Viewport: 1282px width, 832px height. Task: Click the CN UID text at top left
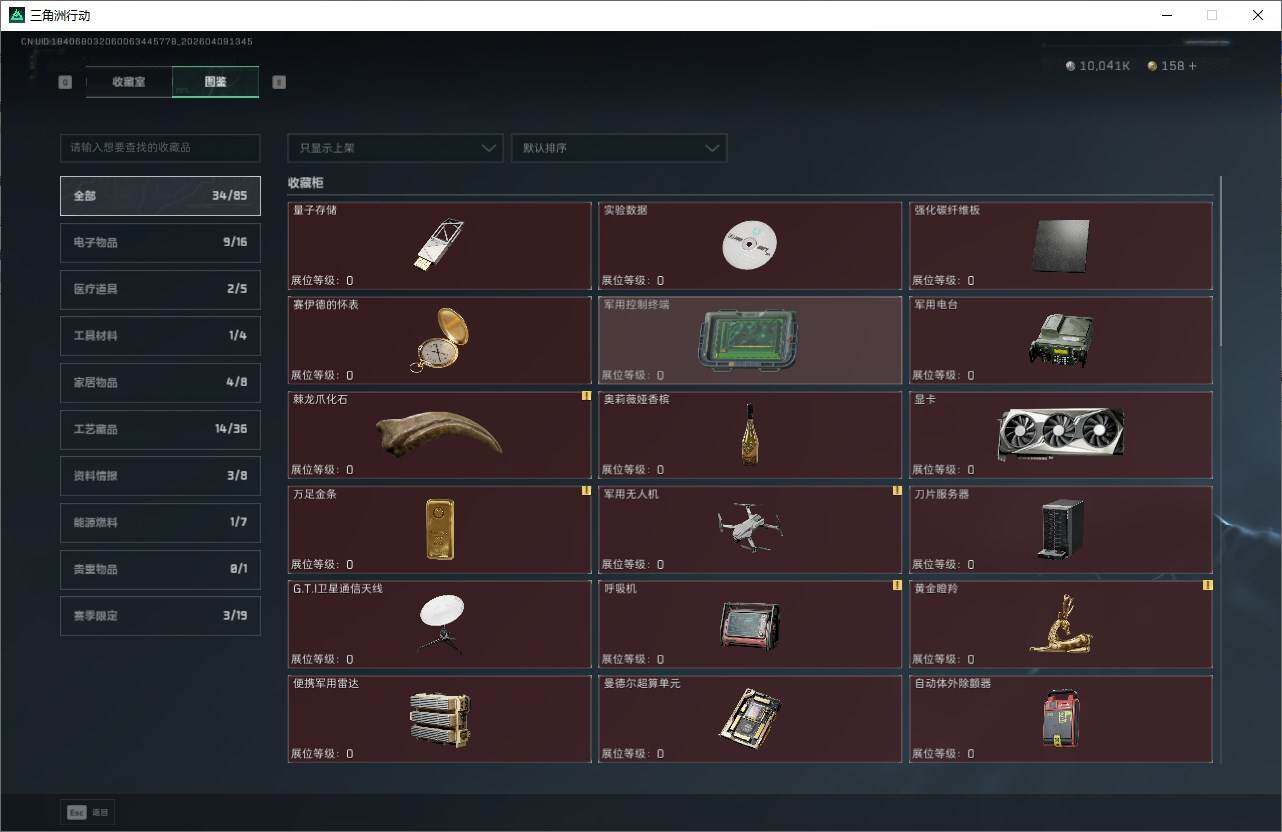click(137, 42)
